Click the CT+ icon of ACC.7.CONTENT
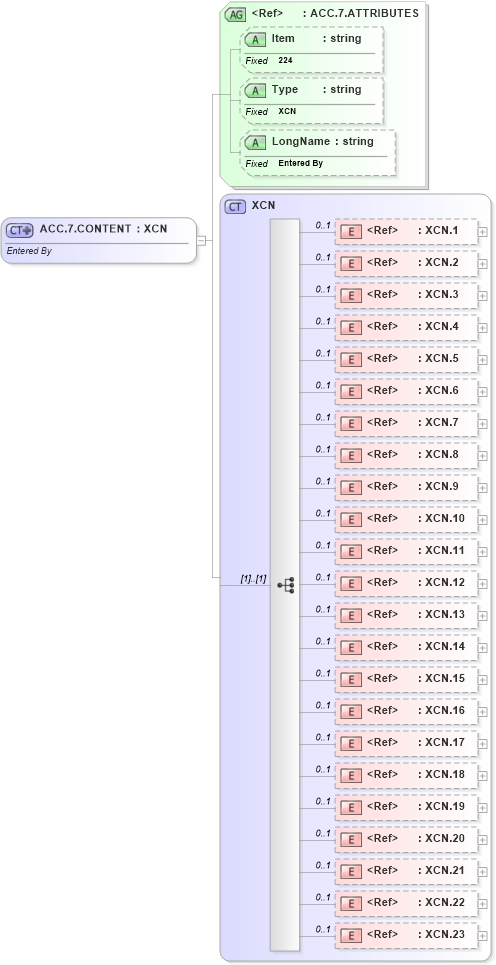The image size is (496, 965). pos(20,230)
